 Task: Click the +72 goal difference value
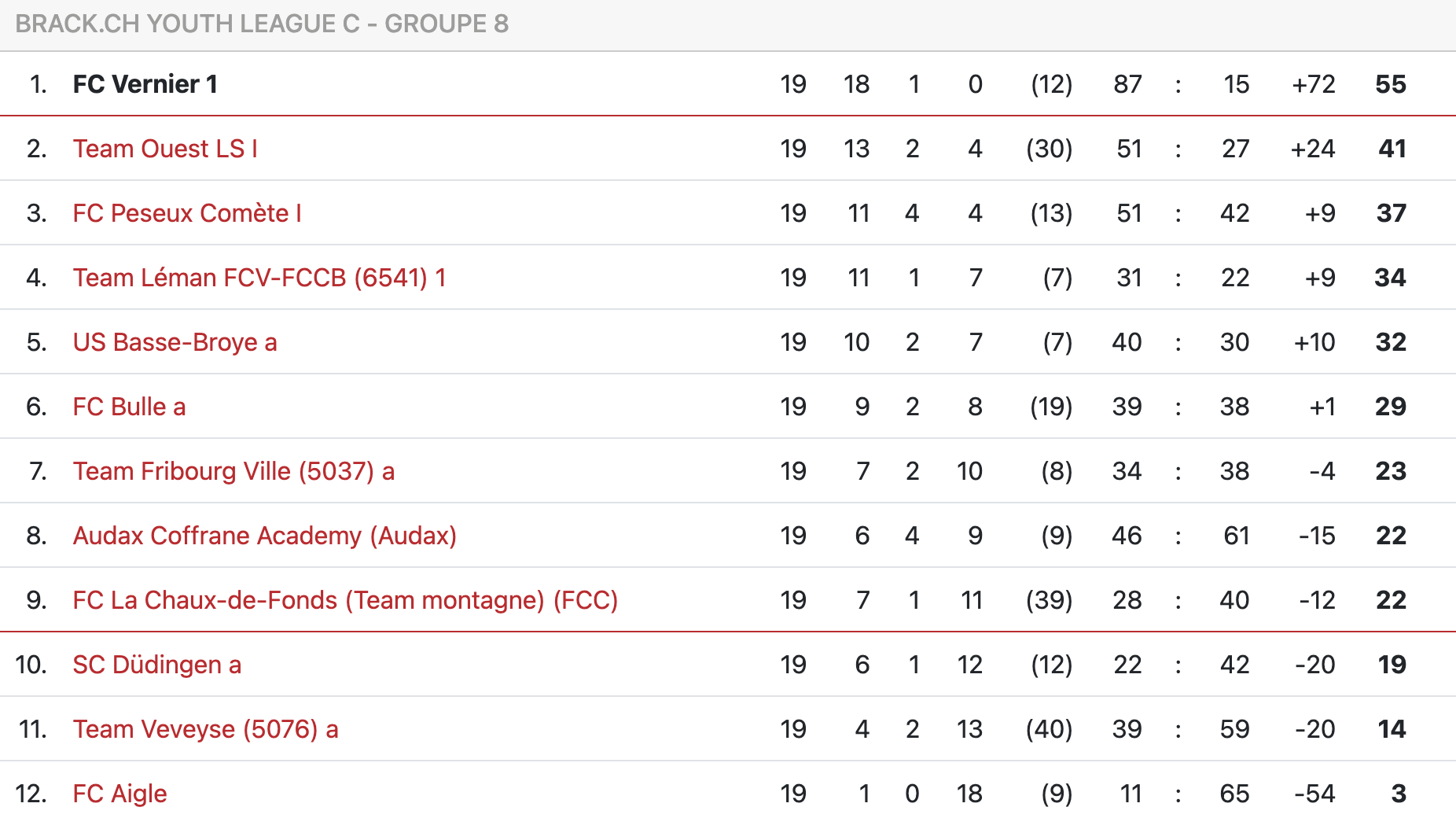click(x=1313, y=84)
